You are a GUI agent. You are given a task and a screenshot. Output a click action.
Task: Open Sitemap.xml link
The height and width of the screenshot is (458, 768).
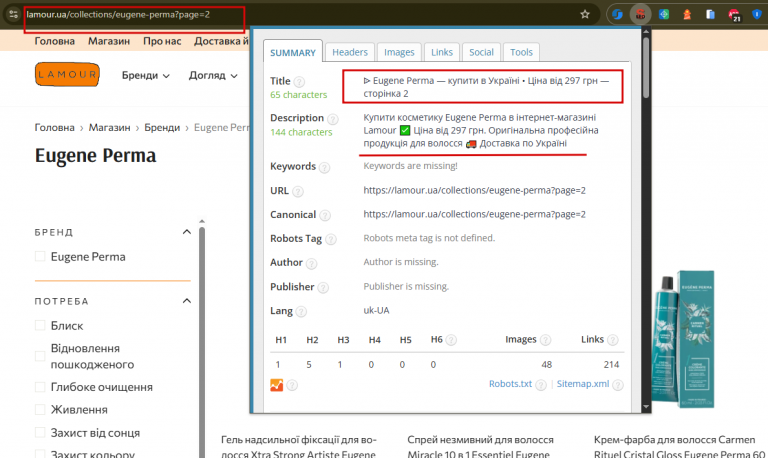tap(583, 384)
